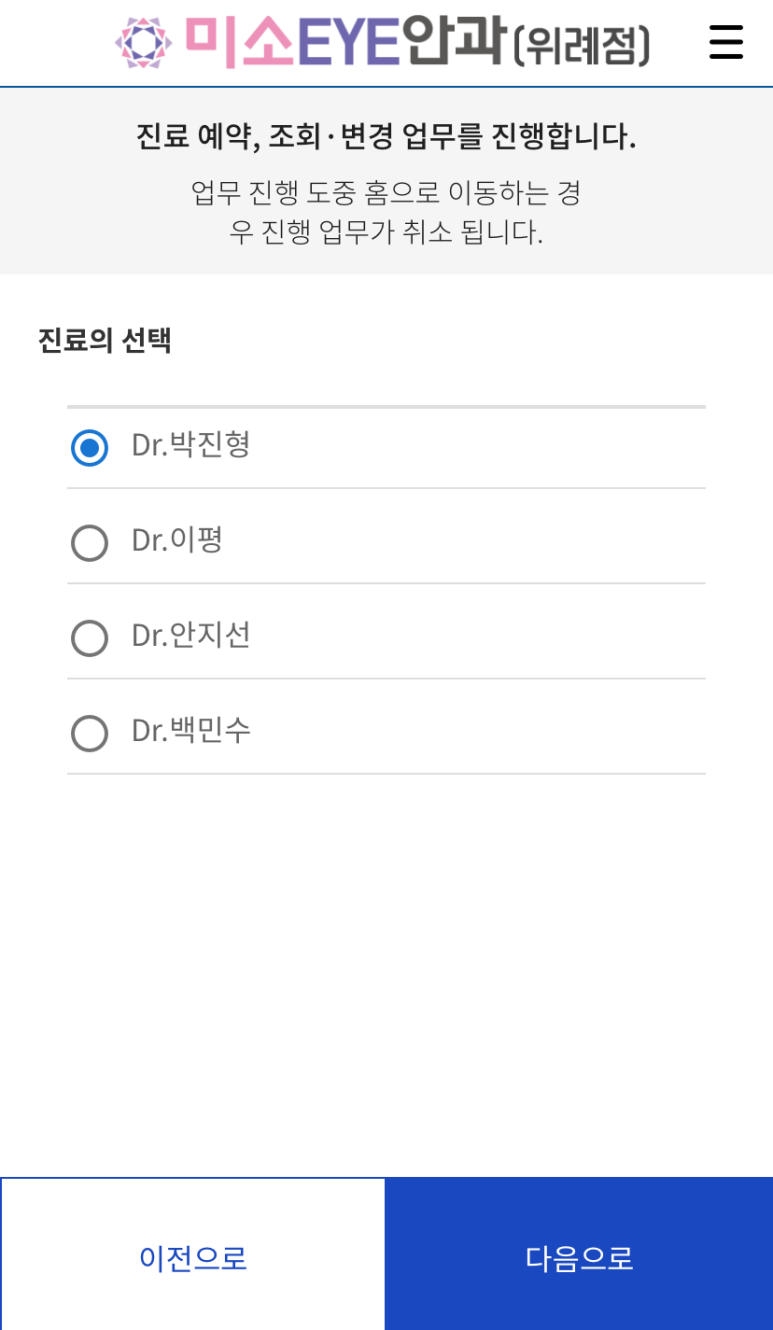
Task: Click the flower-shaped clinic logo emblem
Action: pyautogui.click(x=144, y=43)
